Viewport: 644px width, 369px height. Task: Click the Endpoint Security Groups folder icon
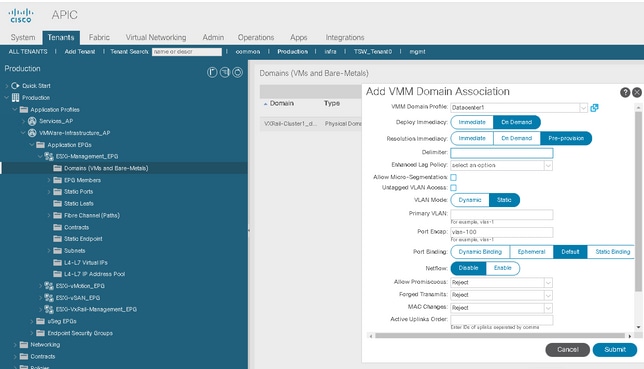click(40, 333)
